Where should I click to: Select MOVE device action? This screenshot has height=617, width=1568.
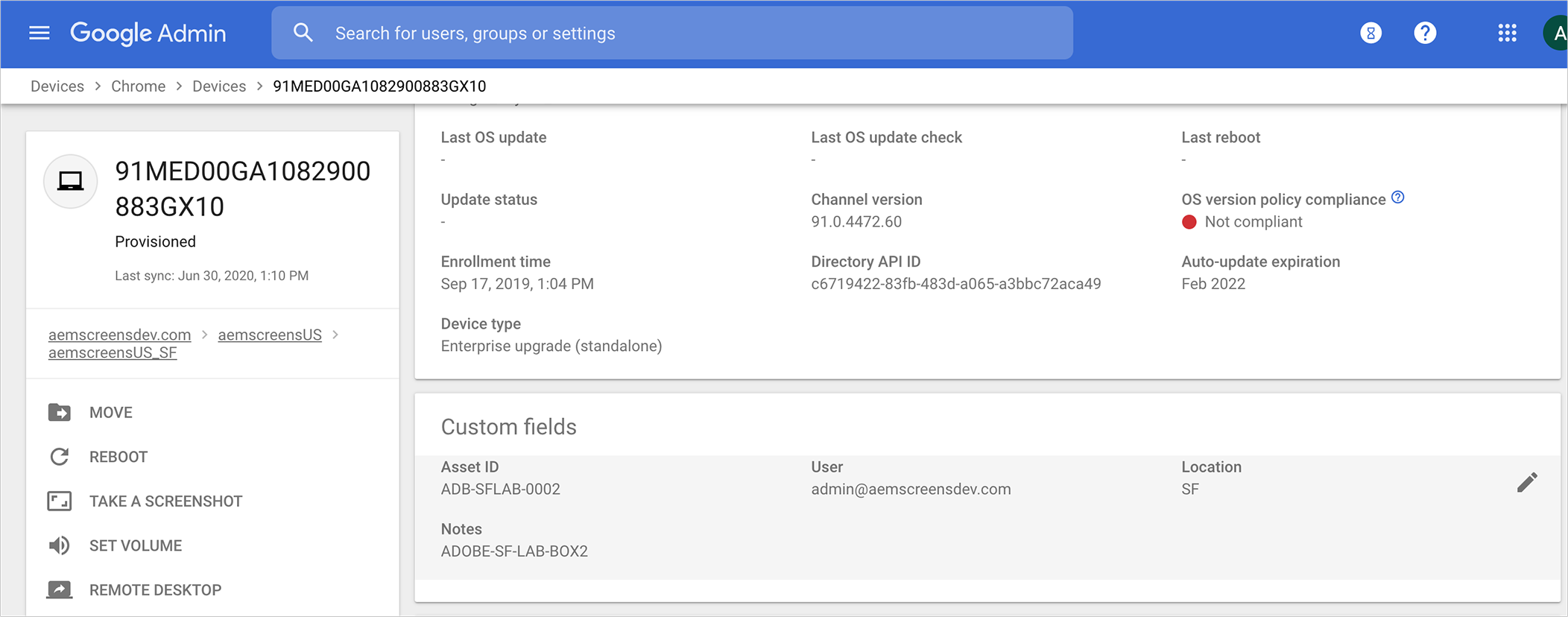pos(110,413)
